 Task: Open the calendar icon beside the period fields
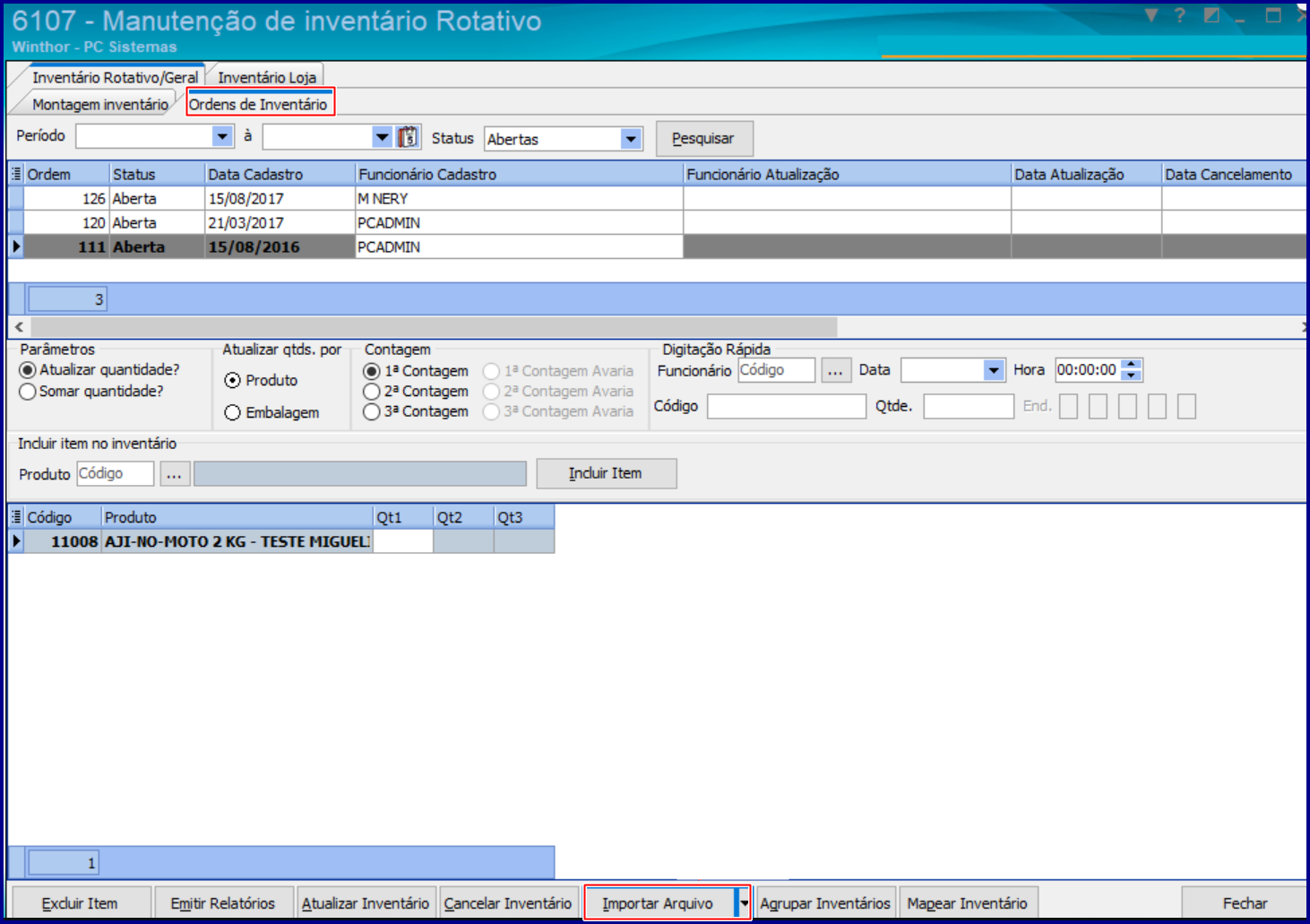(408, 137)
